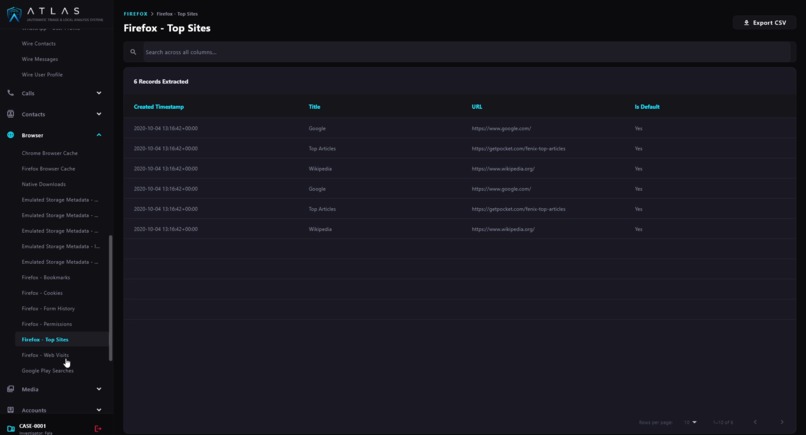Go to the next table page
Image resolution: width=806 pixels, height=435 pixels.
(x=782, y=422)
